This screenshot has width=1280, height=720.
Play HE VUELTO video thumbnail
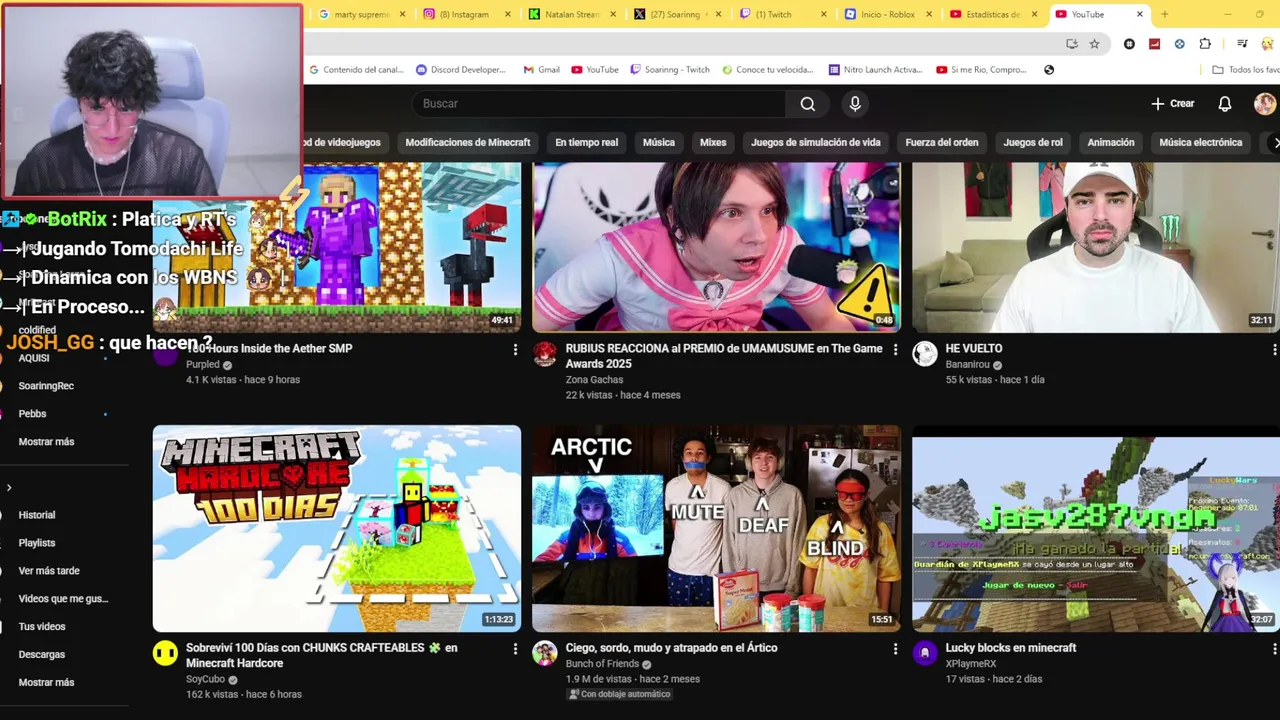(1096, 247)
